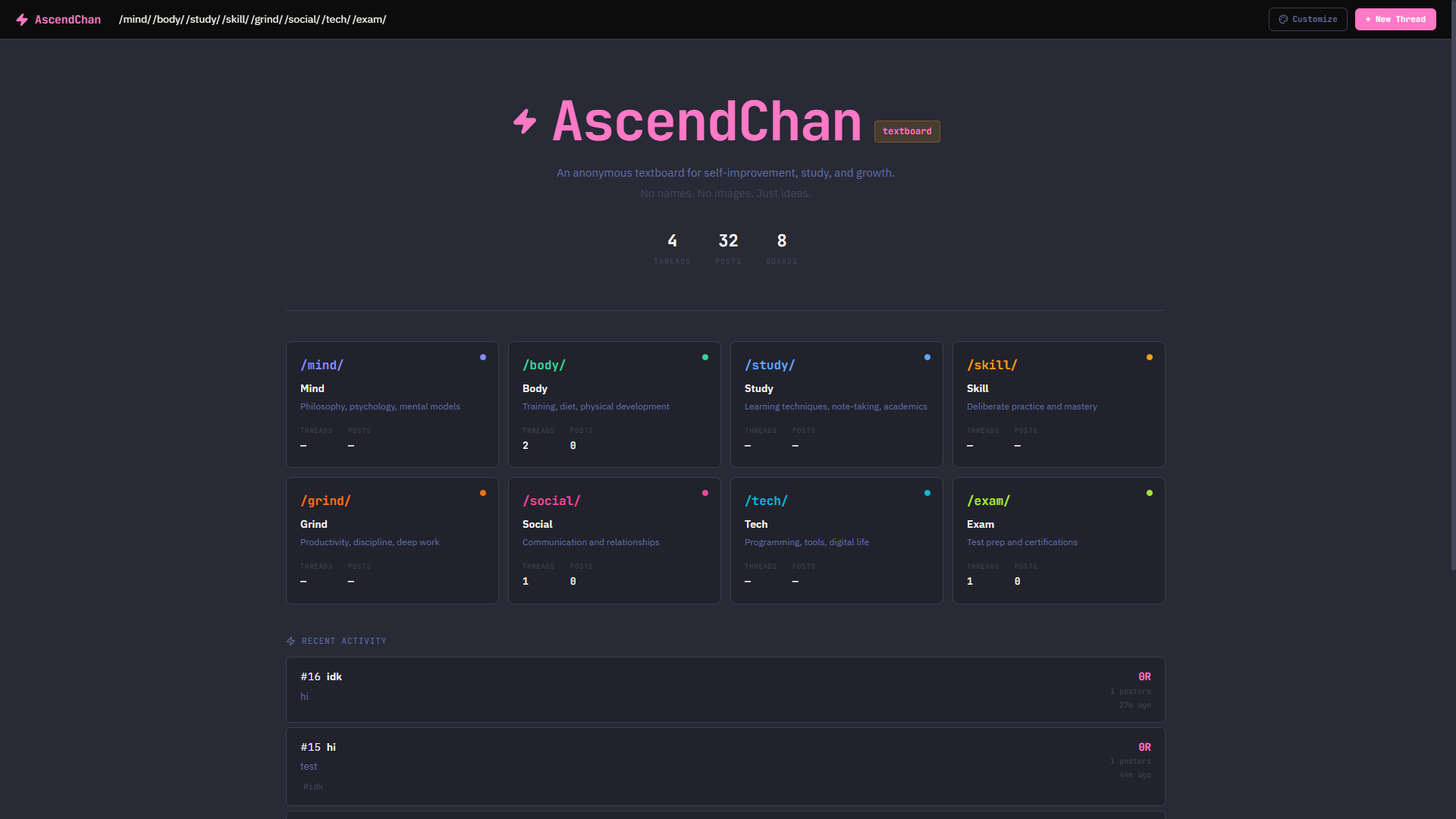Click the page vertical scrollbar

[1453, 303]
